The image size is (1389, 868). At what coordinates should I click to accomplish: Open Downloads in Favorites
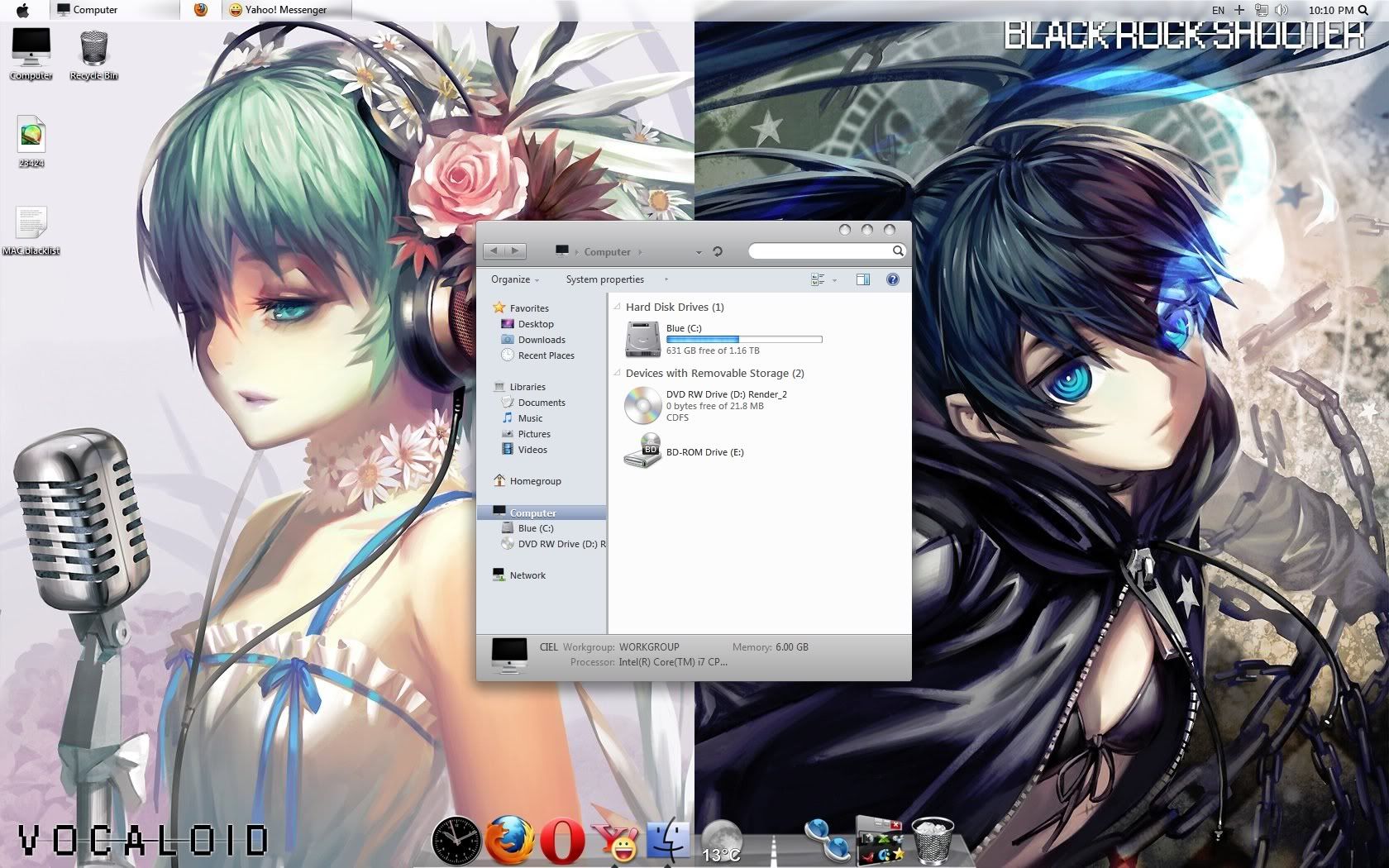tap(533, 340)
